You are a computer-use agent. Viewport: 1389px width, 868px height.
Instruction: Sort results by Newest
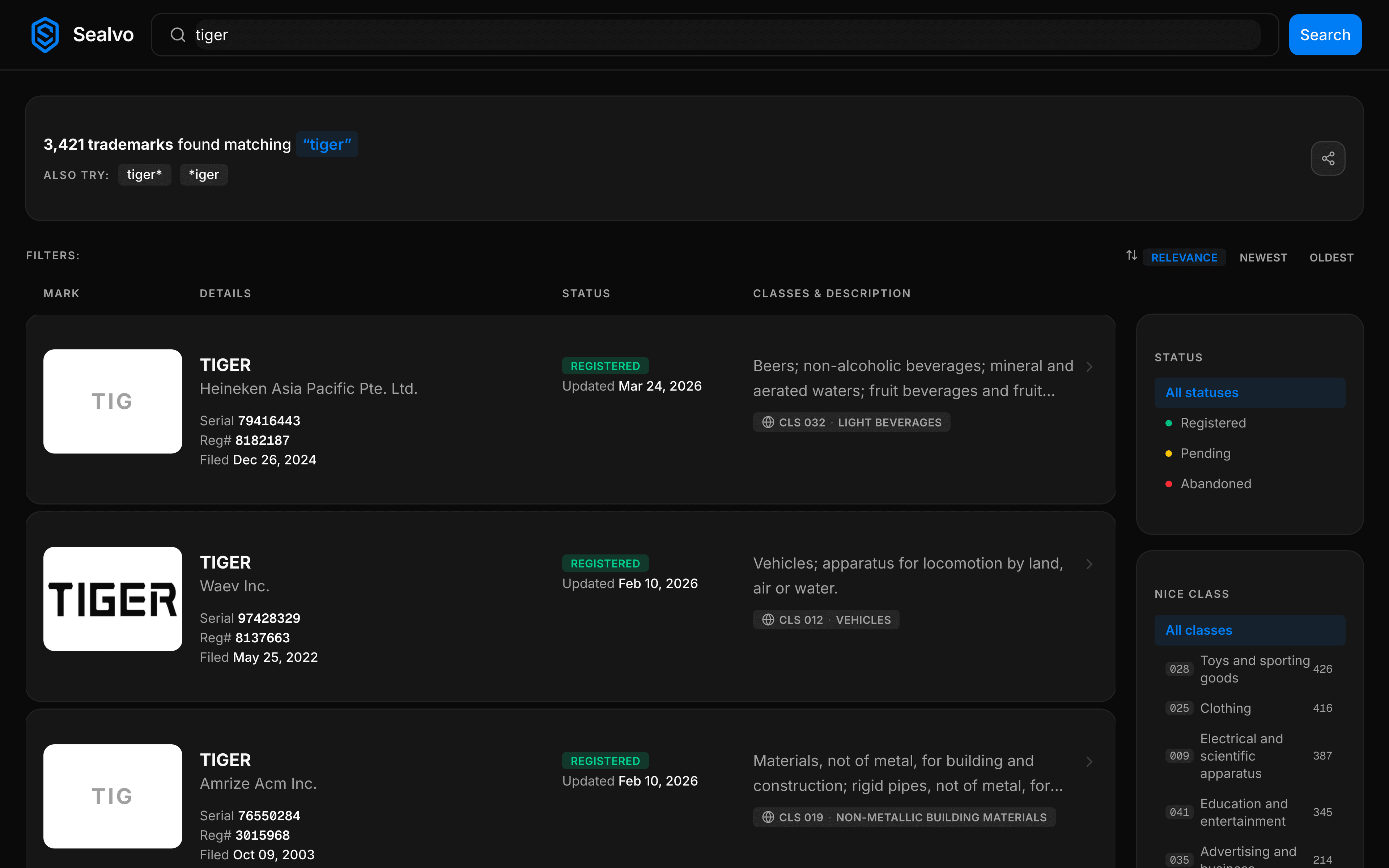point(1263,258)
